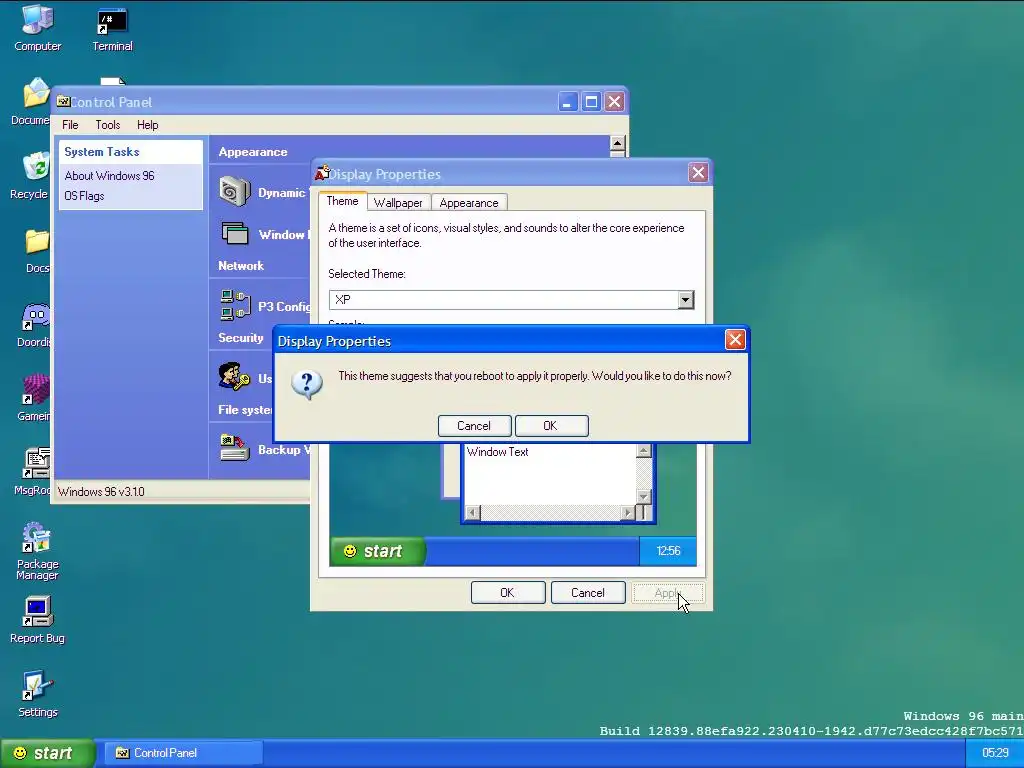Click the sample preview start button
1024x768 pixels.
[377, 551]
